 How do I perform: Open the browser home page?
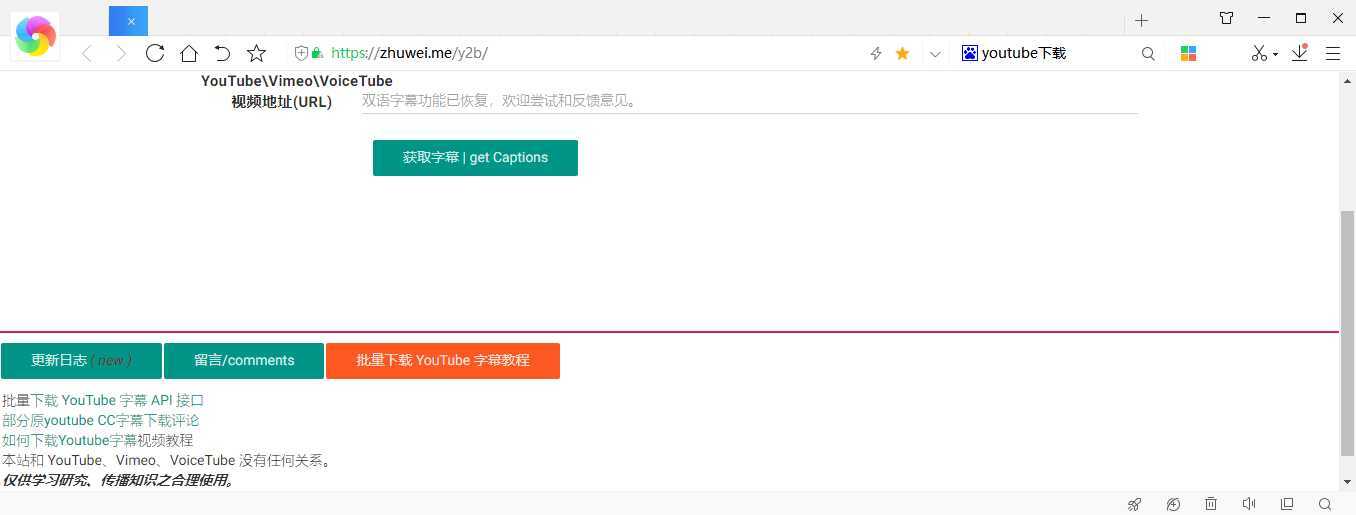click(x=189, y=53)
